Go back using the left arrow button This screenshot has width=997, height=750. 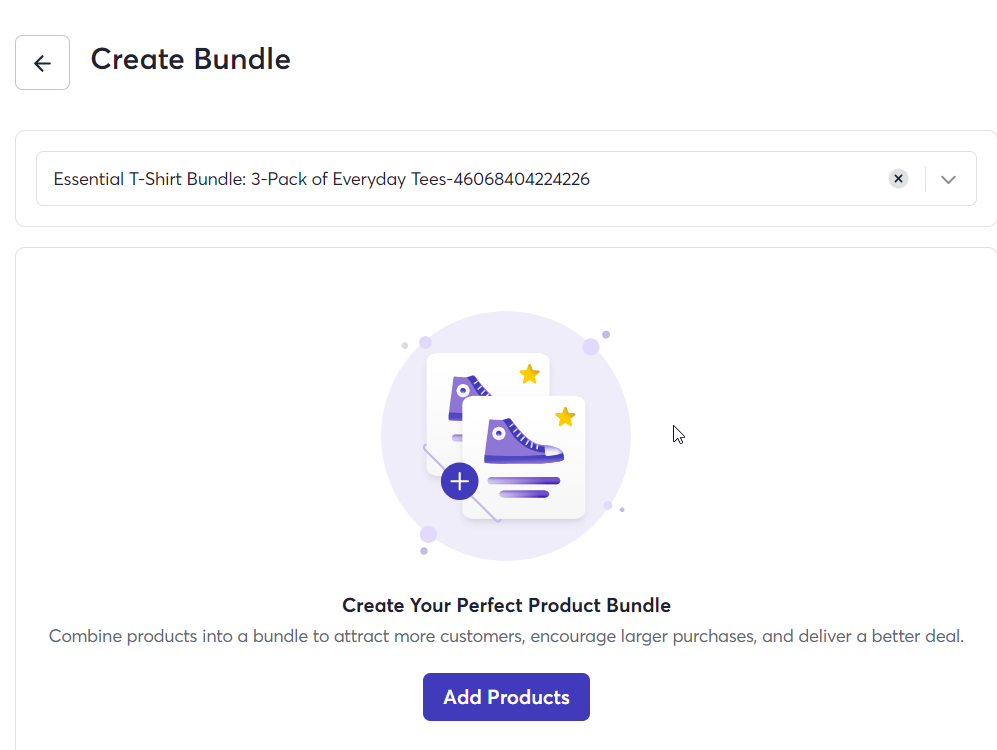(x=43, y=62)
